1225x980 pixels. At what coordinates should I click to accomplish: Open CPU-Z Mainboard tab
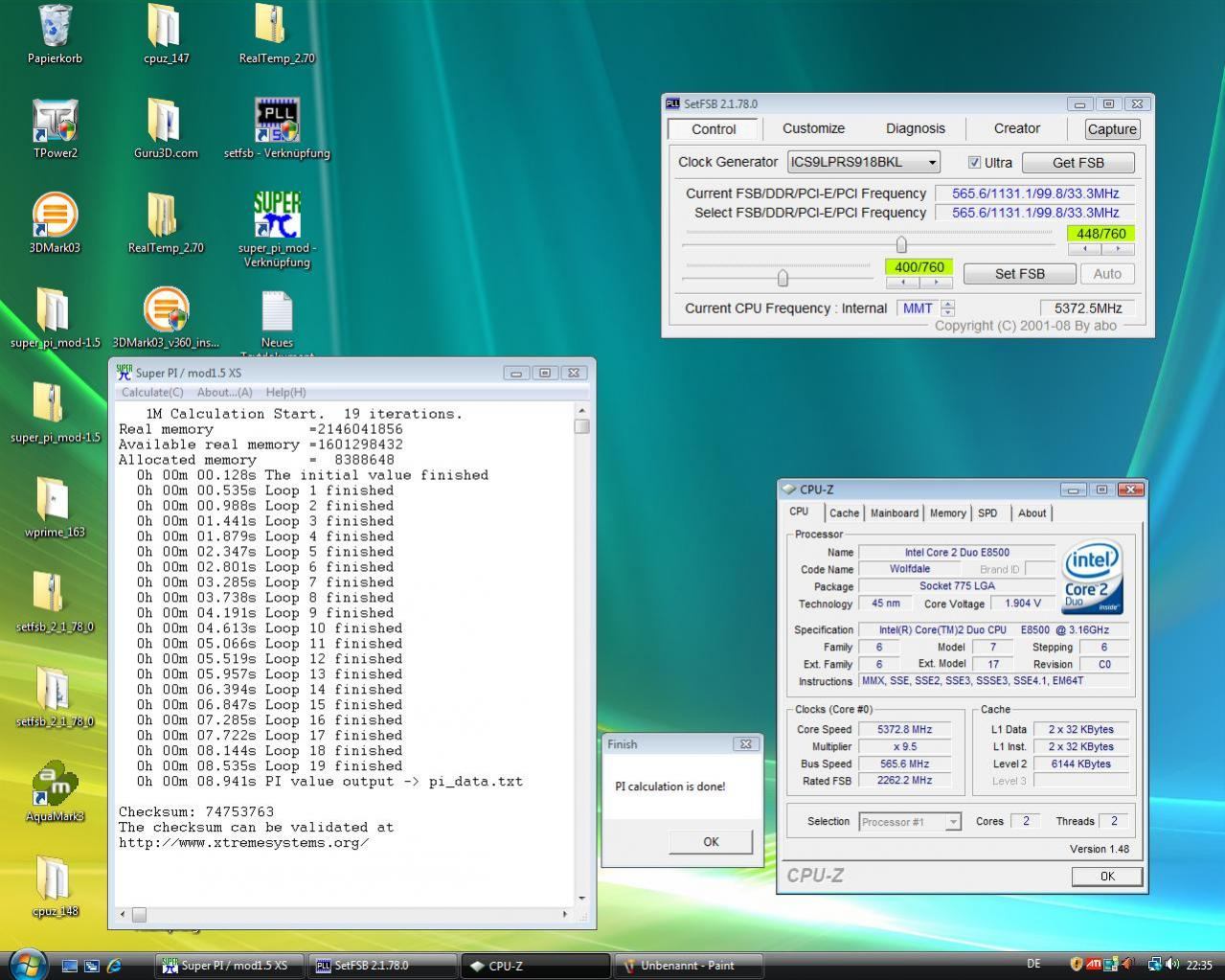[894, 513]
